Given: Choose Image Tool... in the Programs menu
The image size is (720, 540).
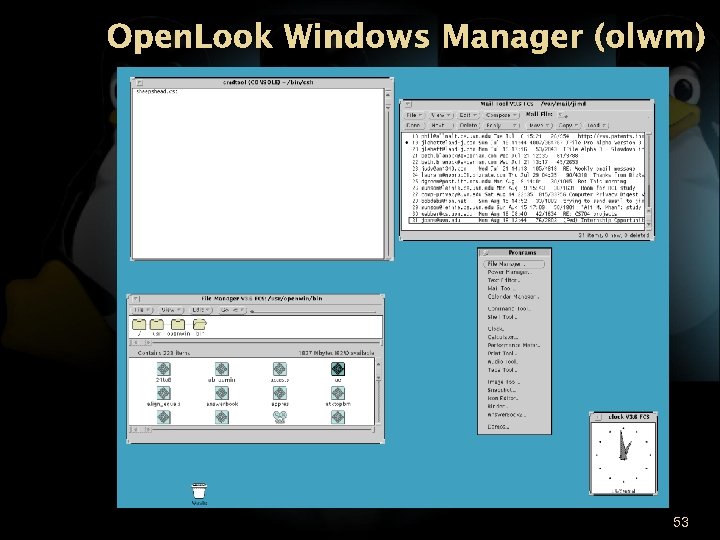Looking at the screenshot, I should pyautogui.click(x=503, y=382).
